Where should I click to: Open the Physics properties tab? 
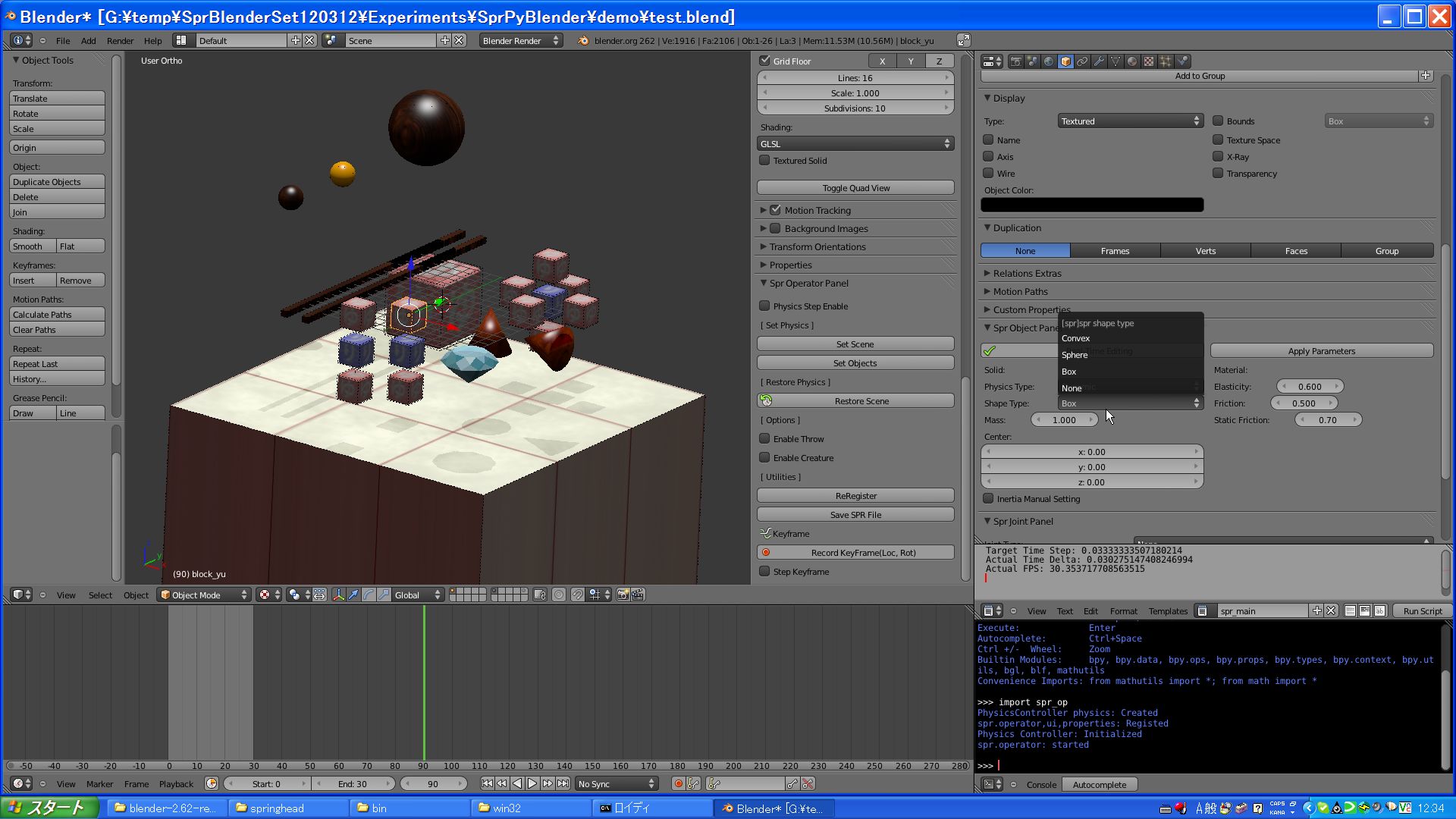(x=1182, y=61)
